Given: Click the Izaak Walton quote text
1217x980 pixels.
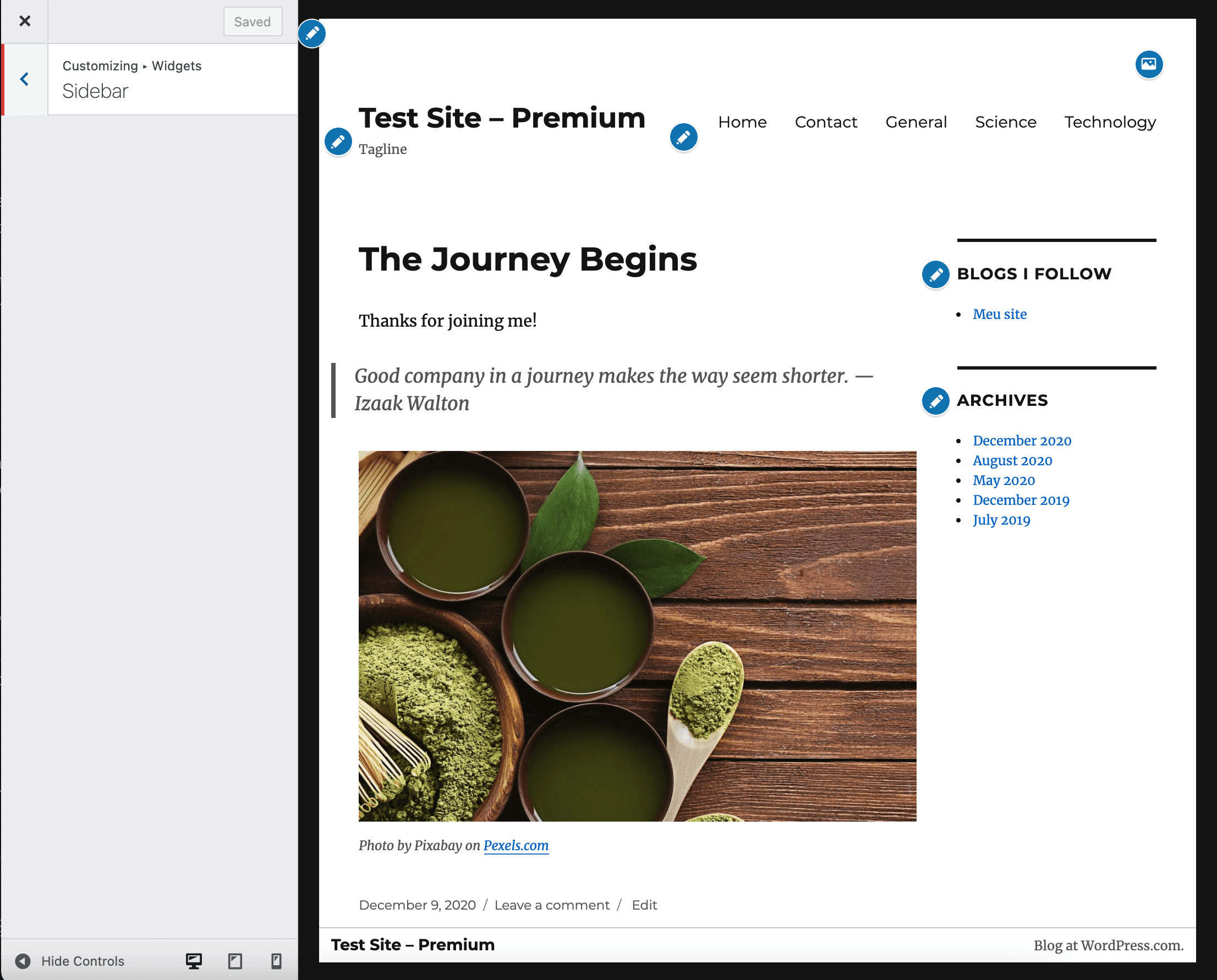Looking at the screenshot, I should coord(613,389).
